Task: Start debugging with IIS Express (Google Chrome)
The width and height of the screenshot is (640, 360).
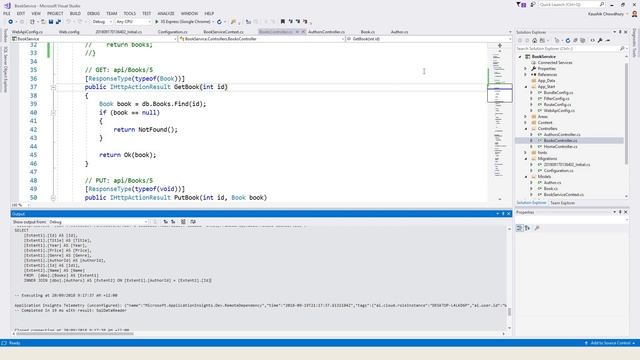Action: pyautogui.click(x=185, y=22)
